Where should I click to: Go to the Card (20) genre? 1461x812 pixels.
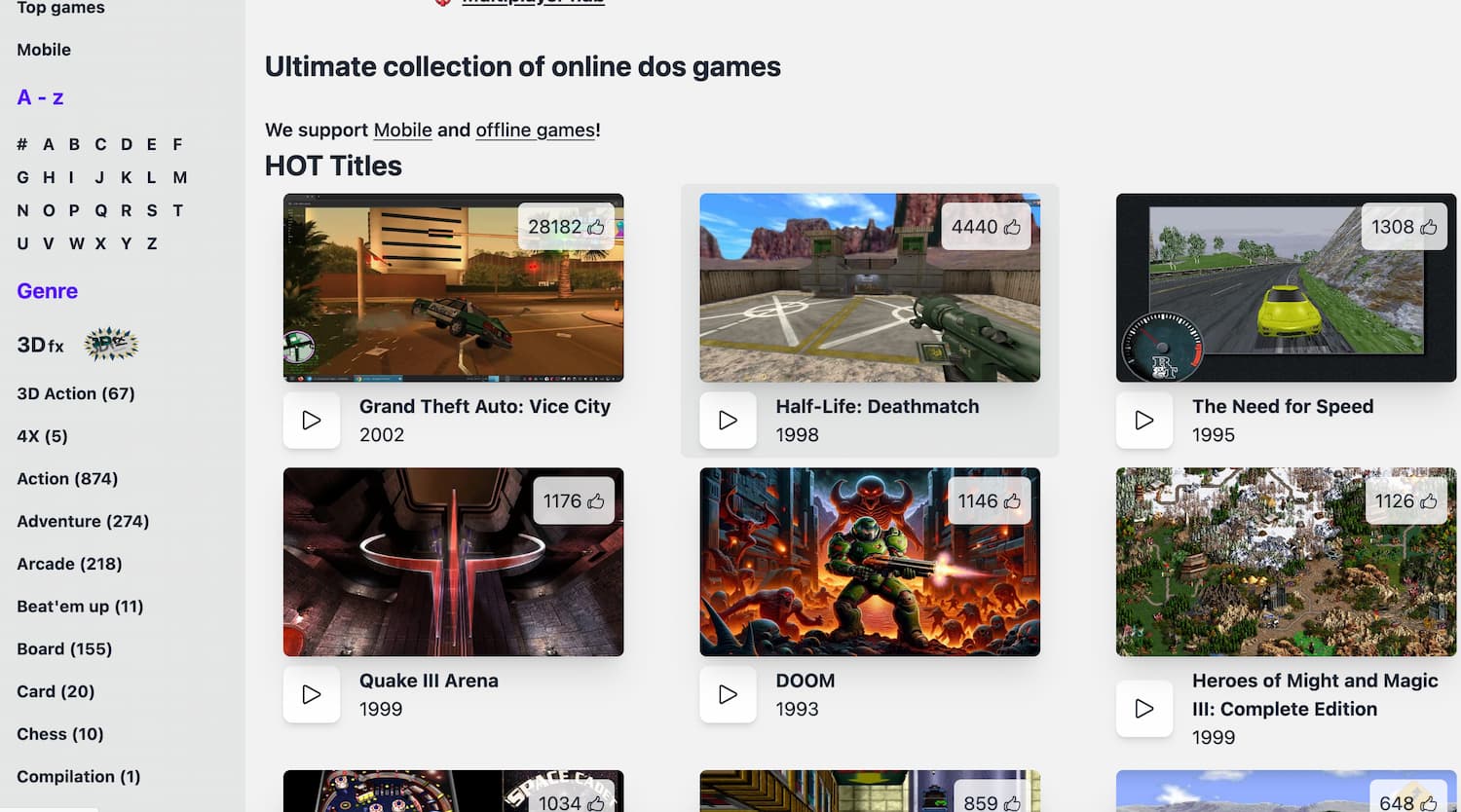pos(56,691)
